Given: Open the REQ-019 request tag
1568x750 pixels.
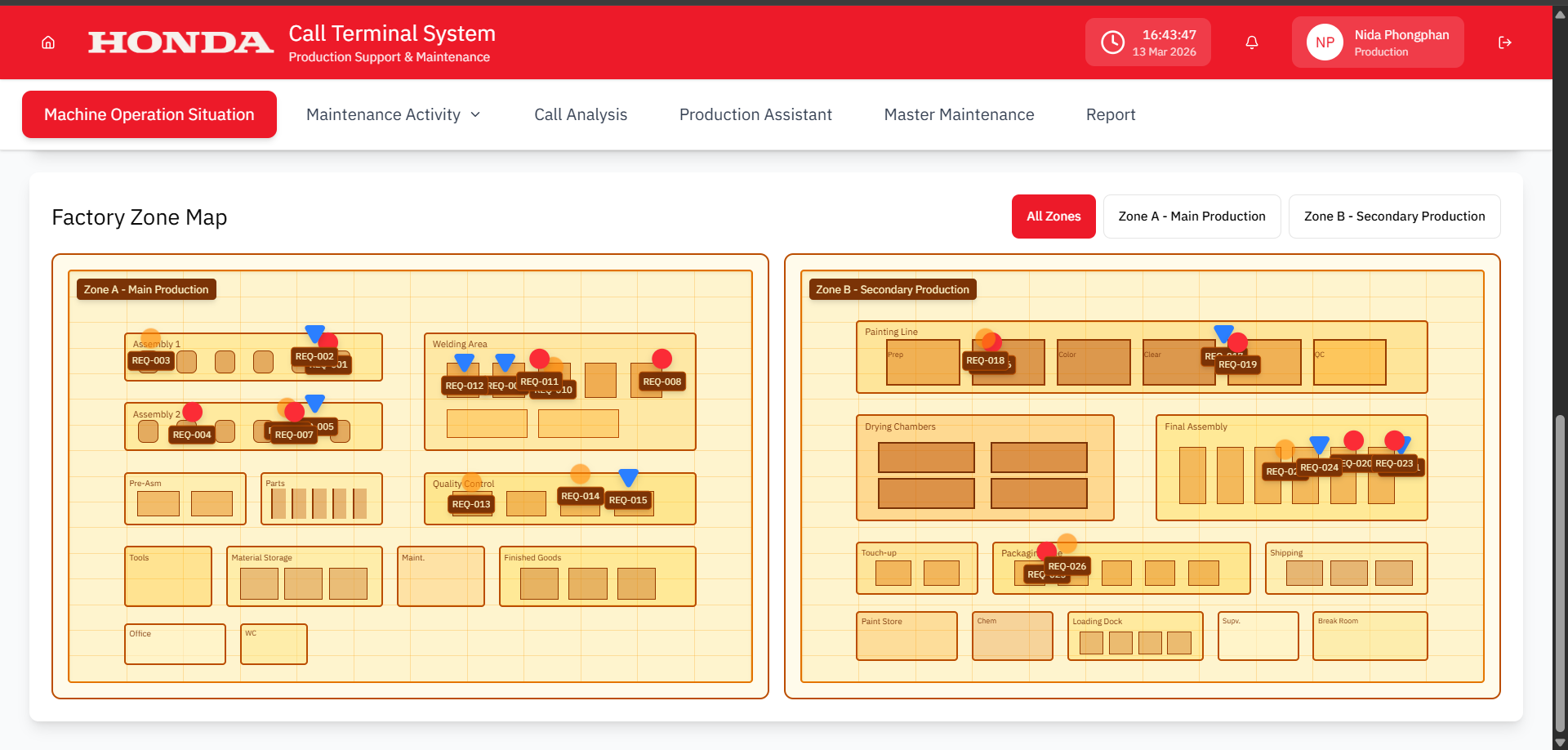Looking at the screenshot, I should 1238,364.
